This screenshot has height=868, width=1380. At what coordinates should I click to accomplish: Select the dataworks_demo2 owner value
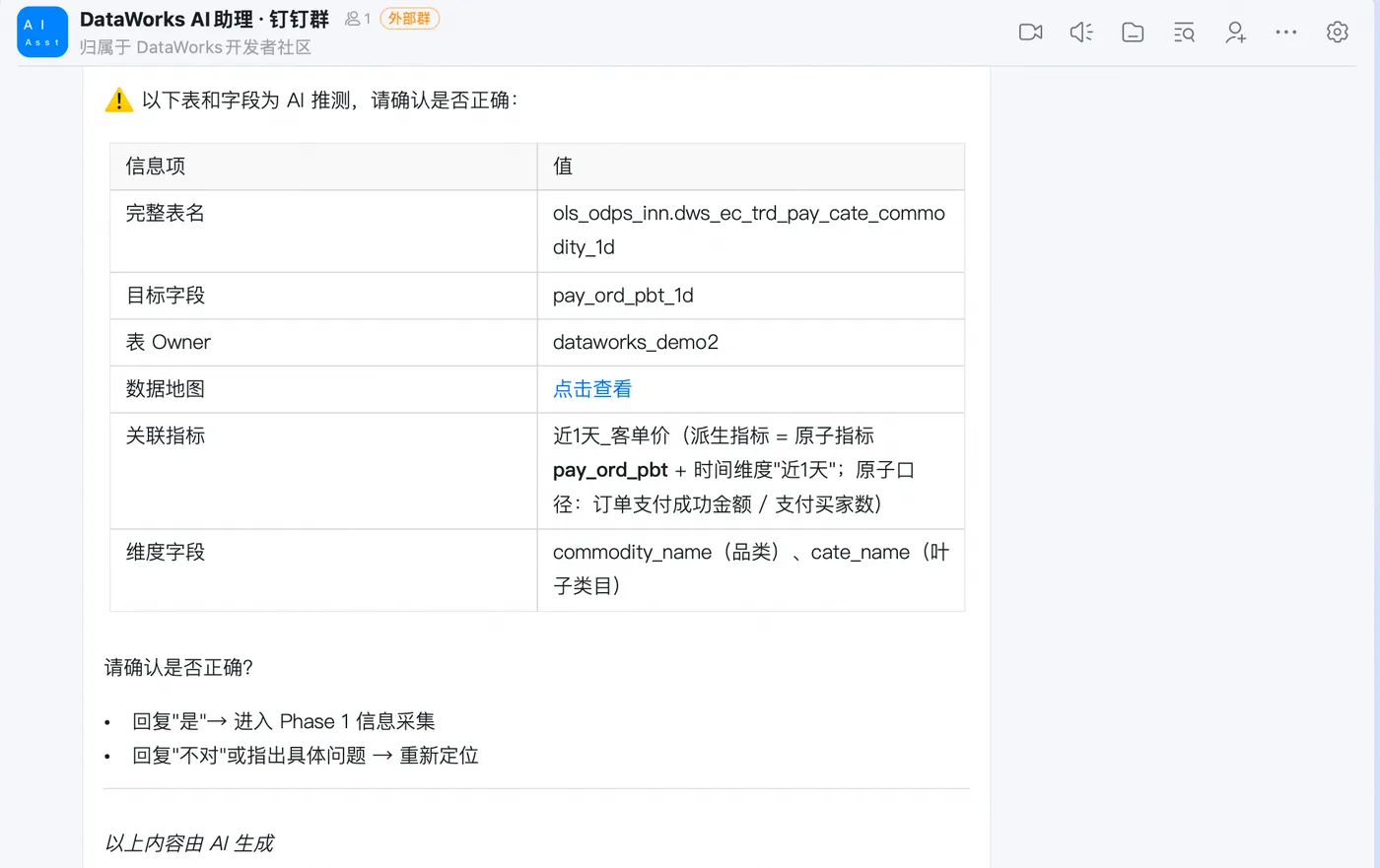tap(636, 342)
